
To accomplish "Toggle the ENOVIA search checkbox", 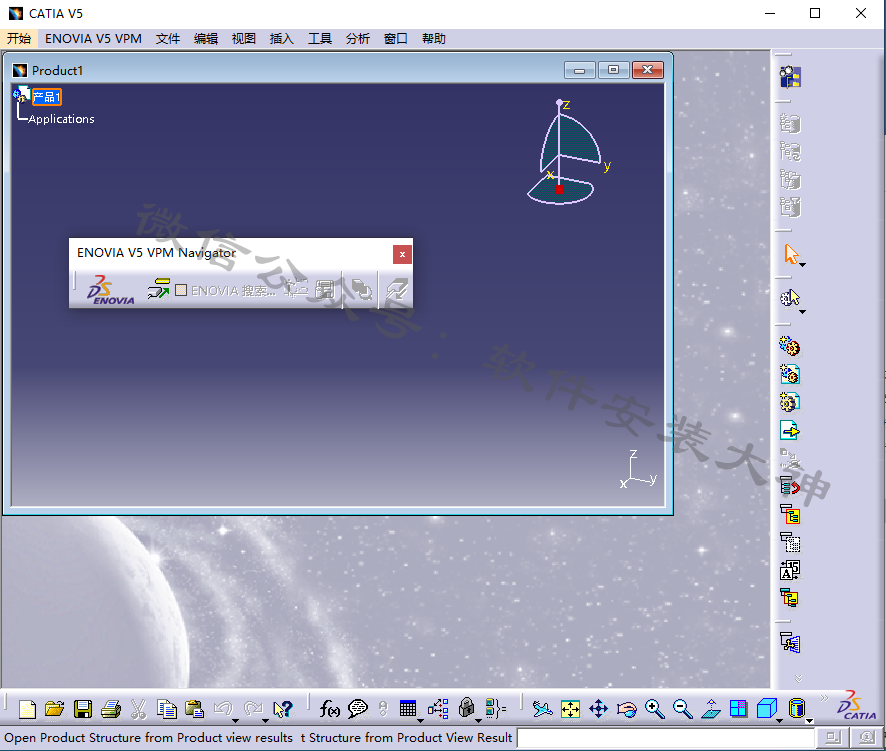I will pos(181,290).
